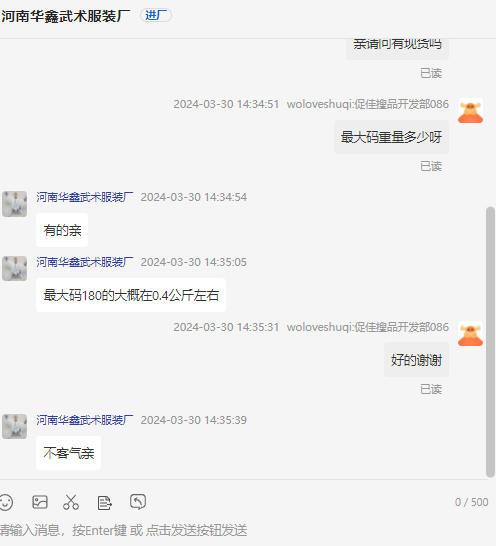
Task: Open 河南华鑫武术服装厂 name link at 14:34:54
Action: [x=85, y=197]
